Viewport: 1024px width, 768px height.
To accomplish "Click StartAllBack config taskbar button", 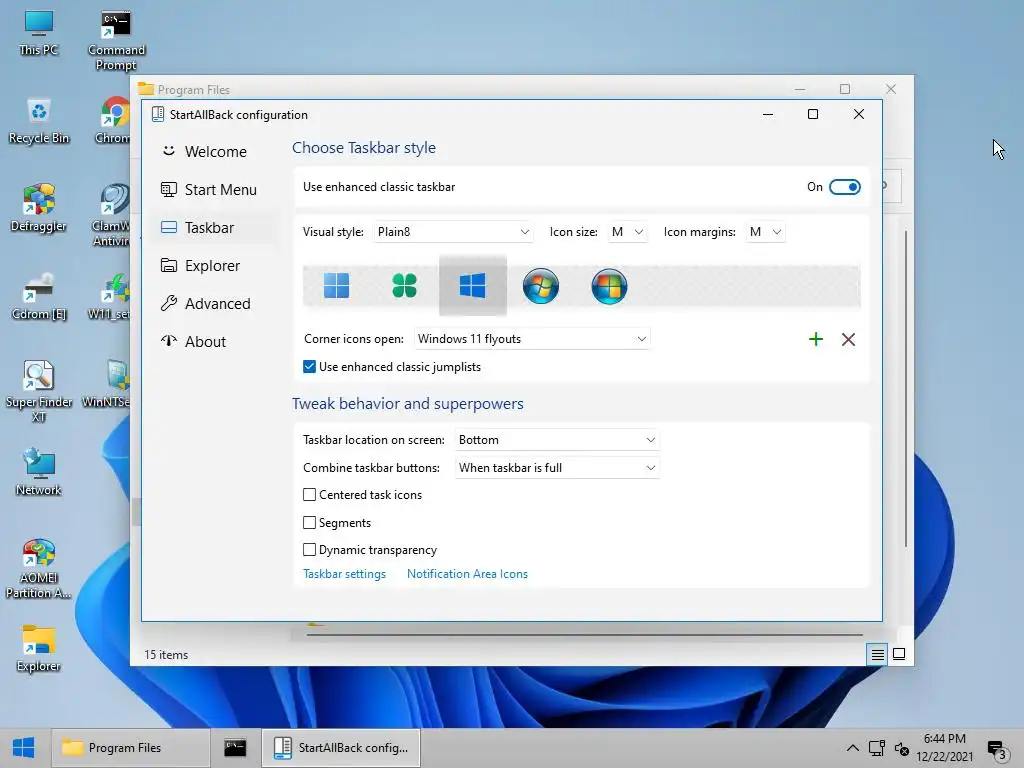I will (341, 748).
